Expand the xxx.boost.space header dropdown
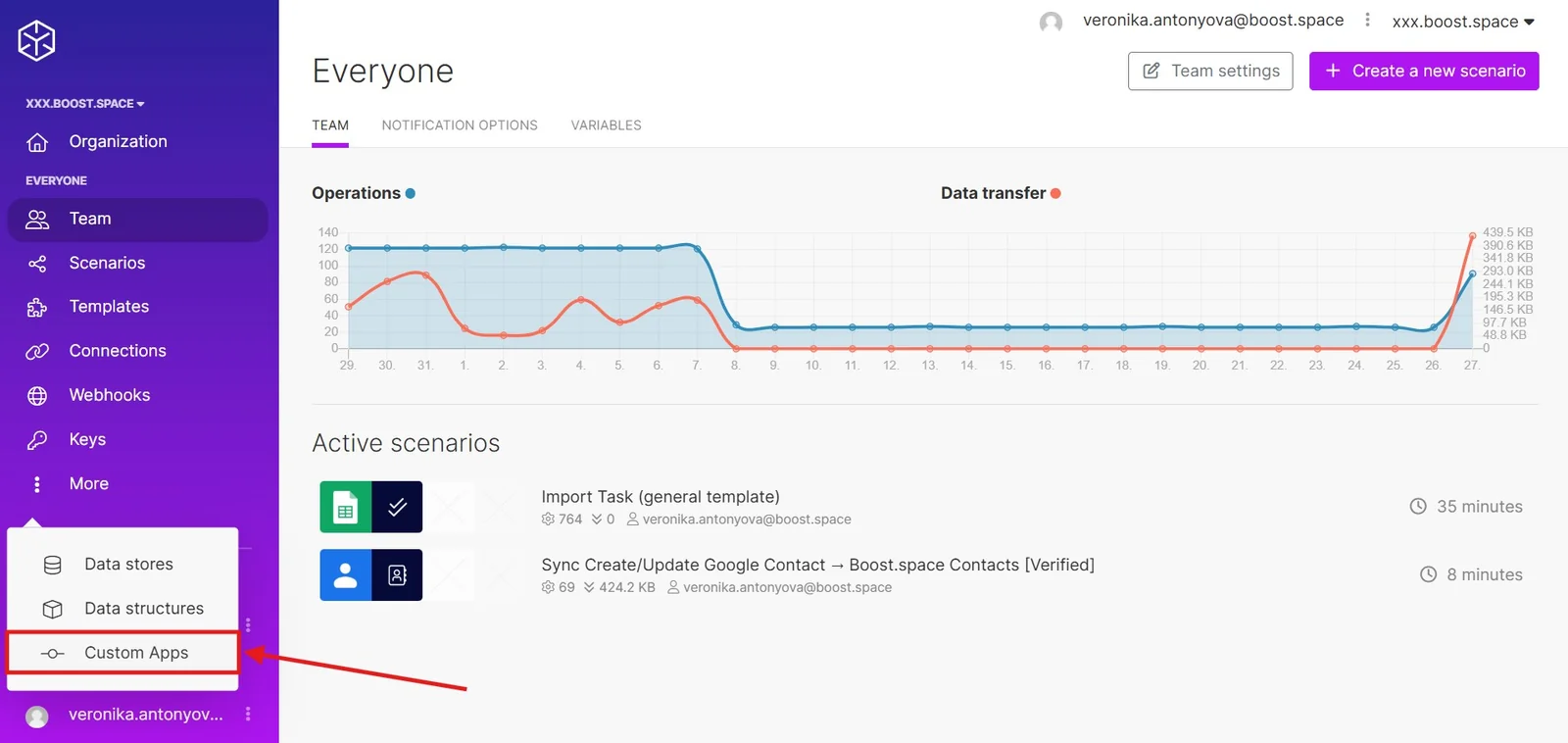The image size is (1568, 743). [x=1463, y=21]
